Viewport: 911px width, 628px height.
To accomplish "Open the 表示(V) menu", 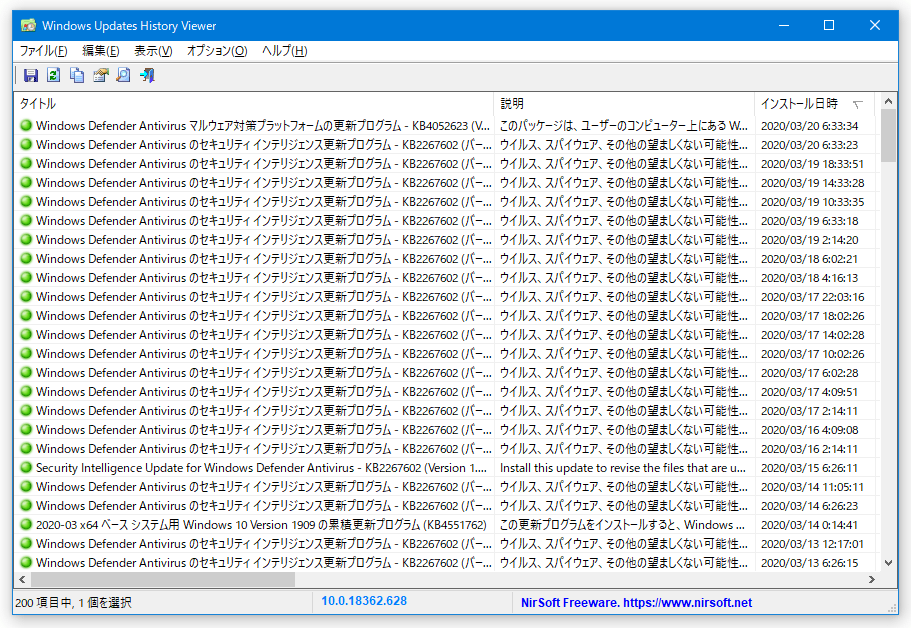I will click(153, 51).
